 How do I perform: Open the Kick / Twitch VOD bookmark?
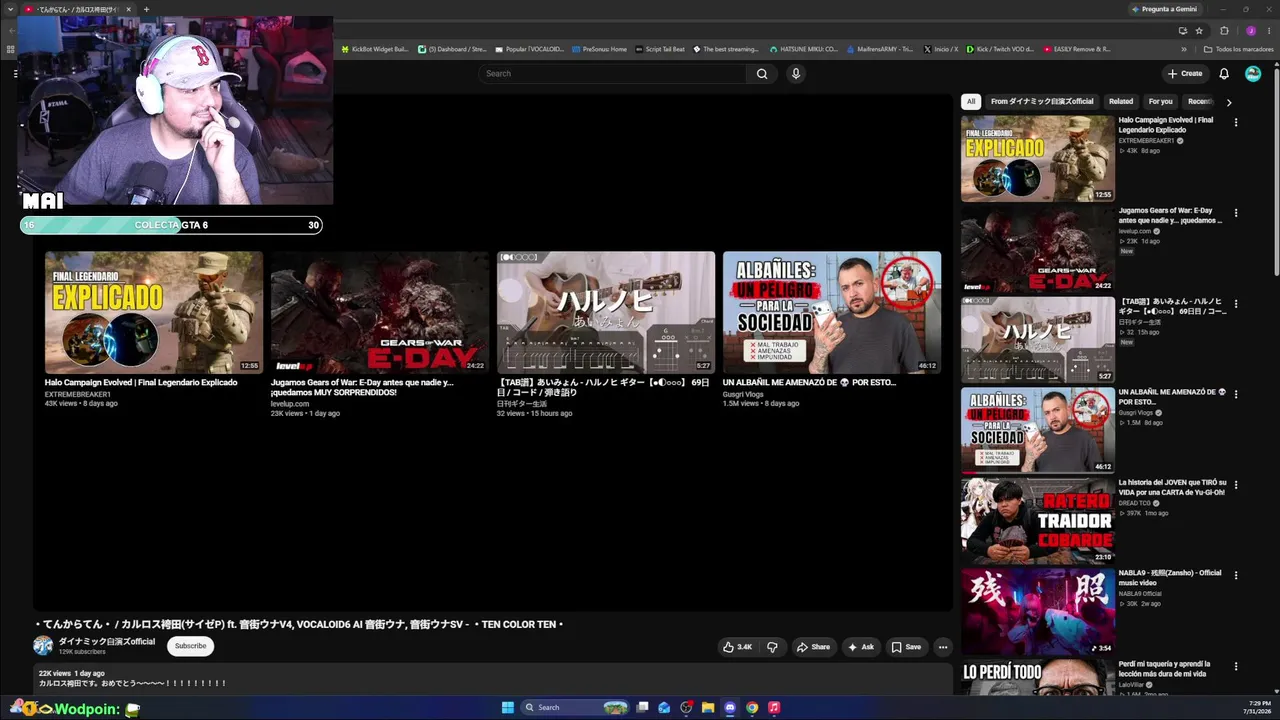tap(1001, 49)
